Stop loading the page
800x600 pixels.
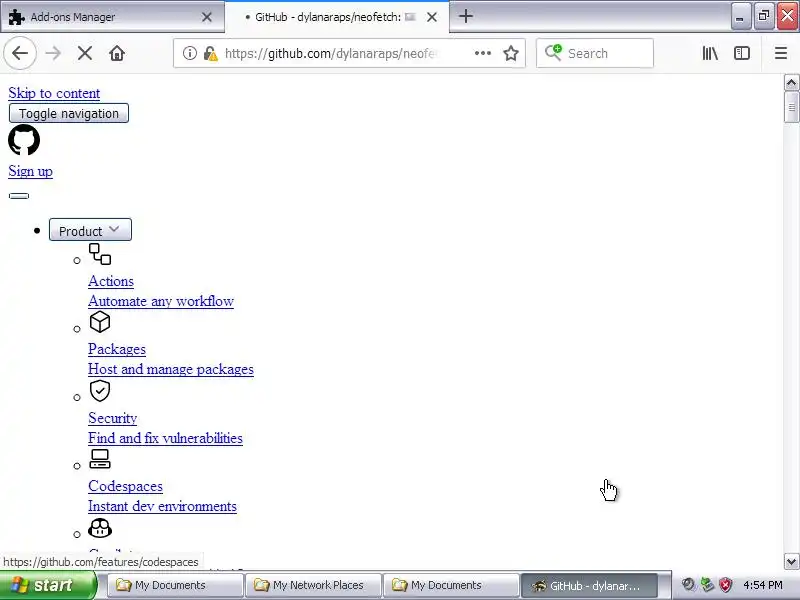click(85, 53)
